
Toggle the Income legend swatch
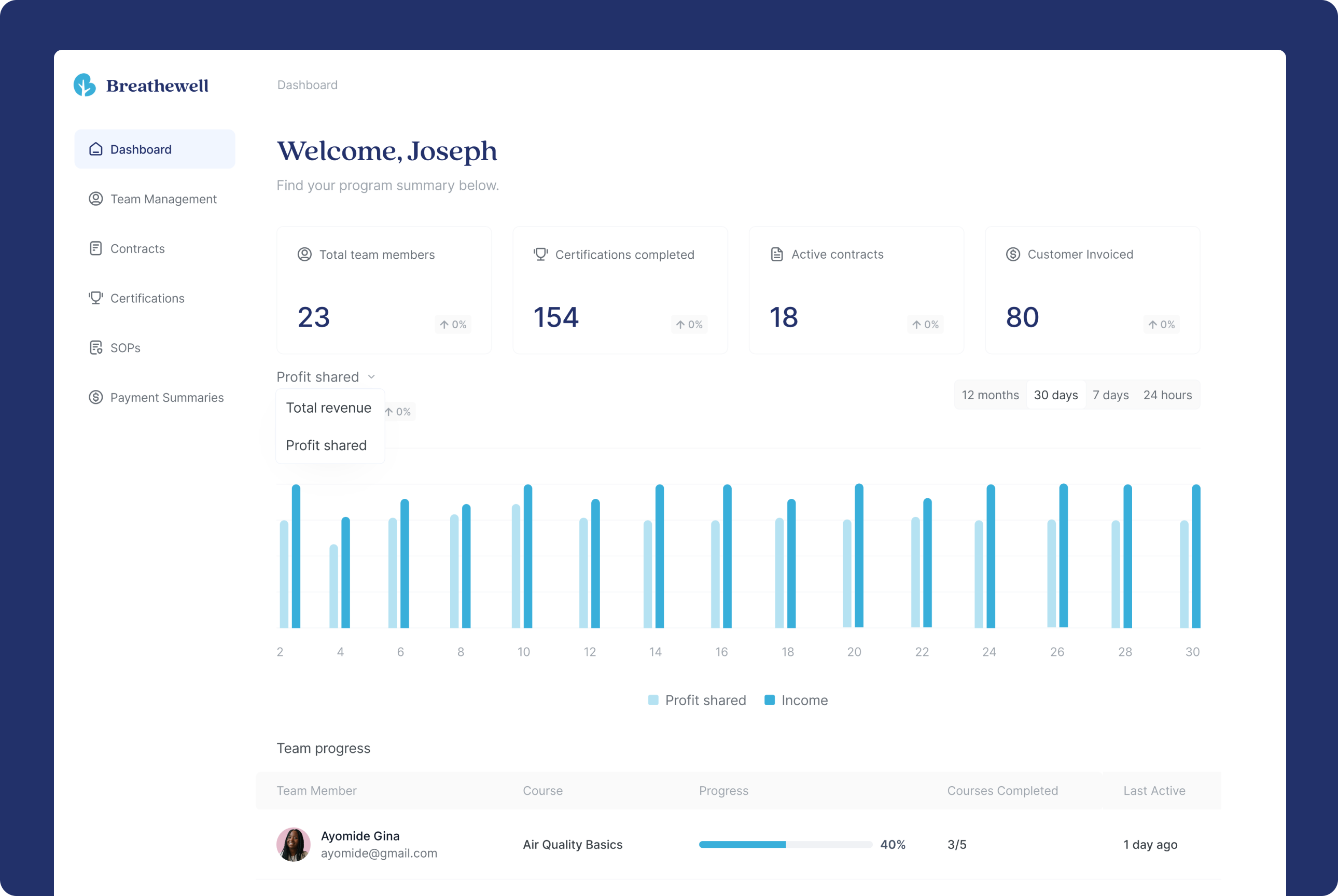[769, 700]
